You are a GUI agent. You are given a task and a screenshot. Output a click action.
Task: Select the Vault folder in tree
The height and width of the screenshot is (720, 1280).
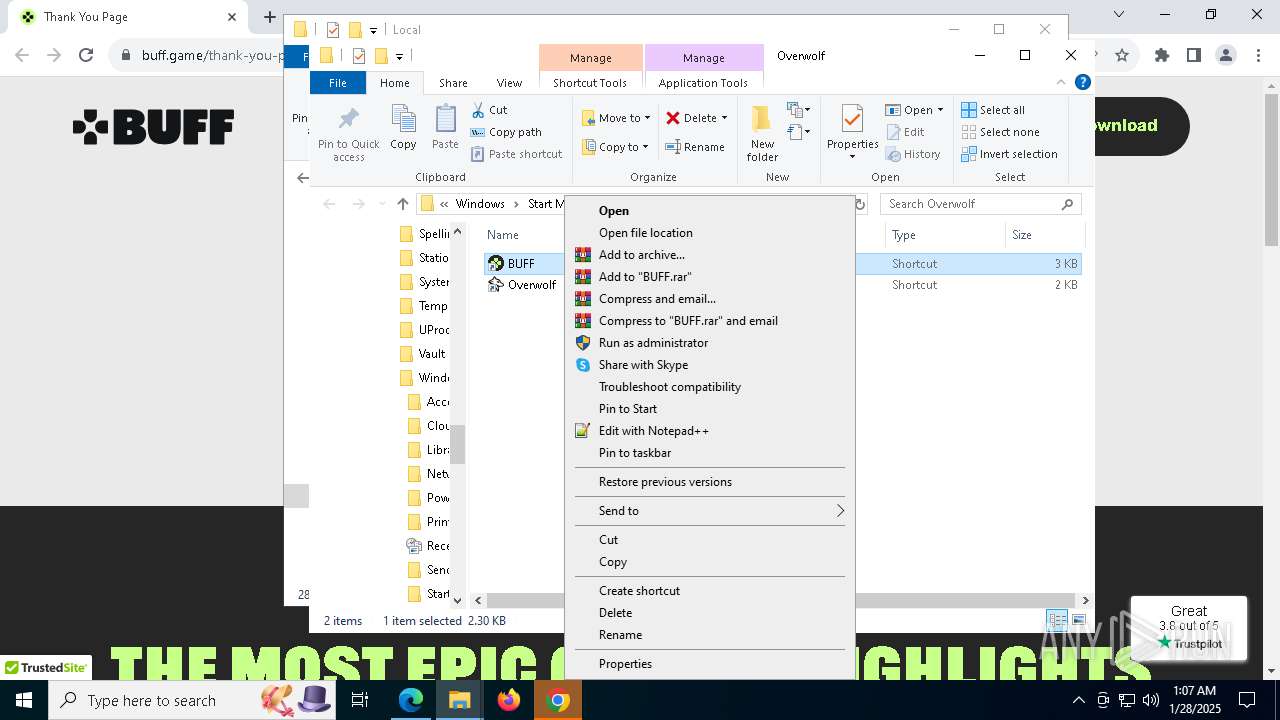[423, 354]
